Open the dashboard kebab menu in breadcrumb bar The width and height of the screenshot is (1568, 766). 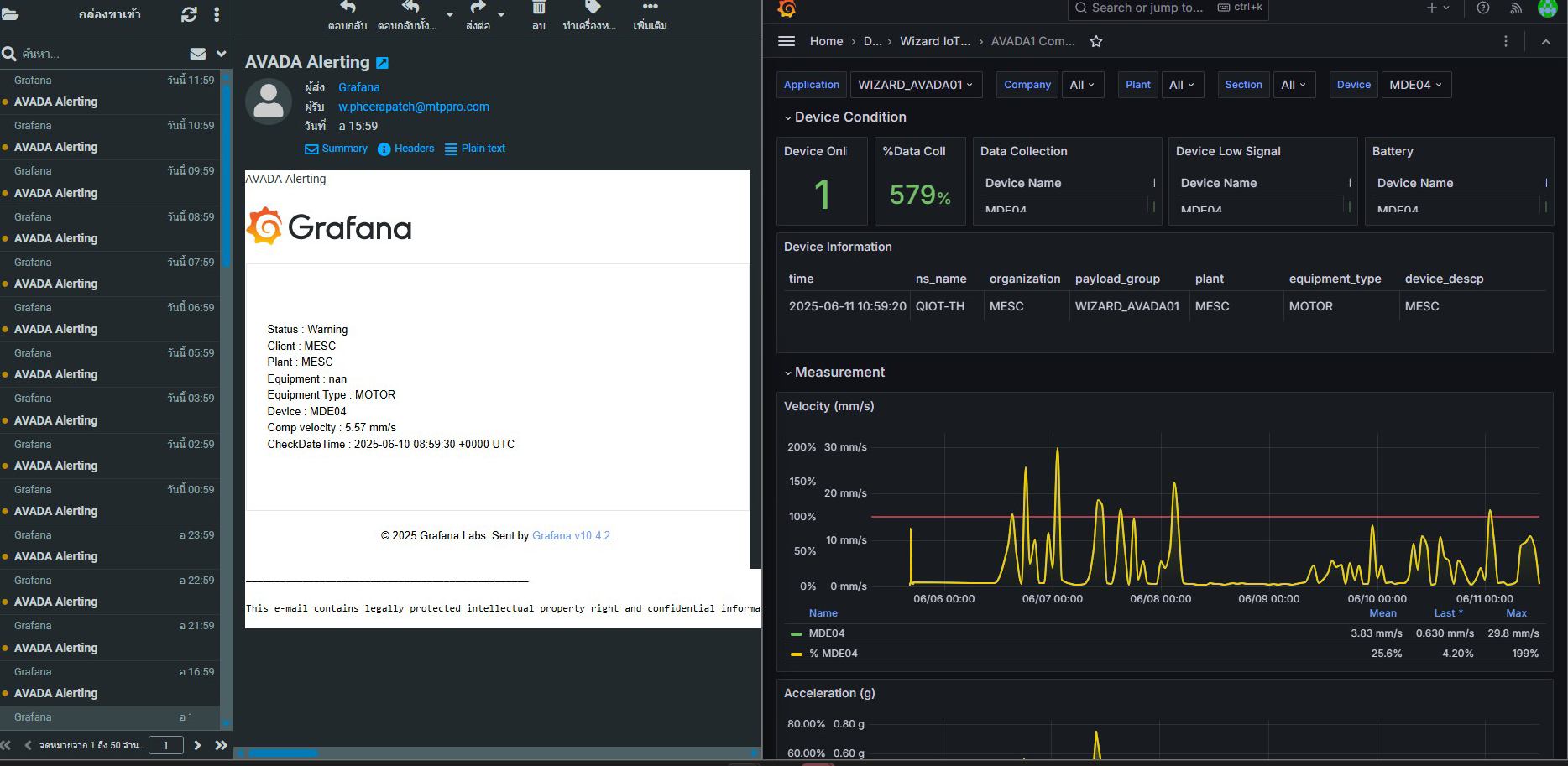tap(1506, 41)
